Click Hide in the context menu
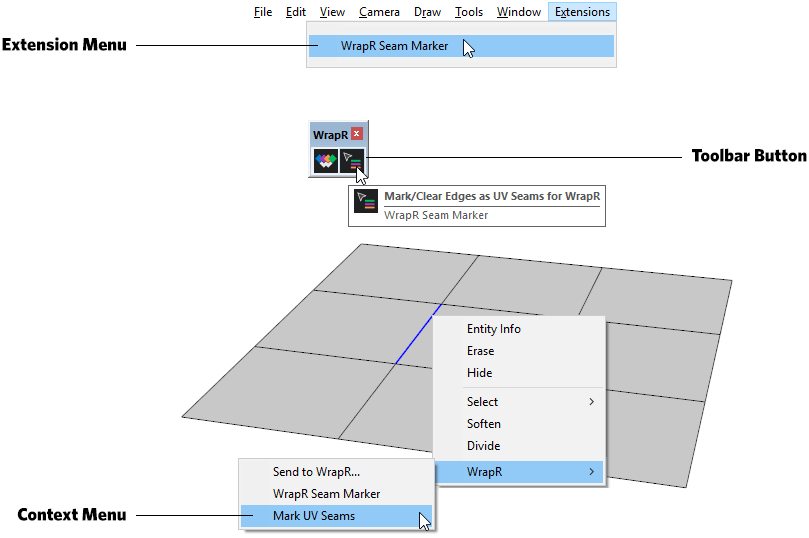This screenshot has height=538, width=809. pos(479,373)
